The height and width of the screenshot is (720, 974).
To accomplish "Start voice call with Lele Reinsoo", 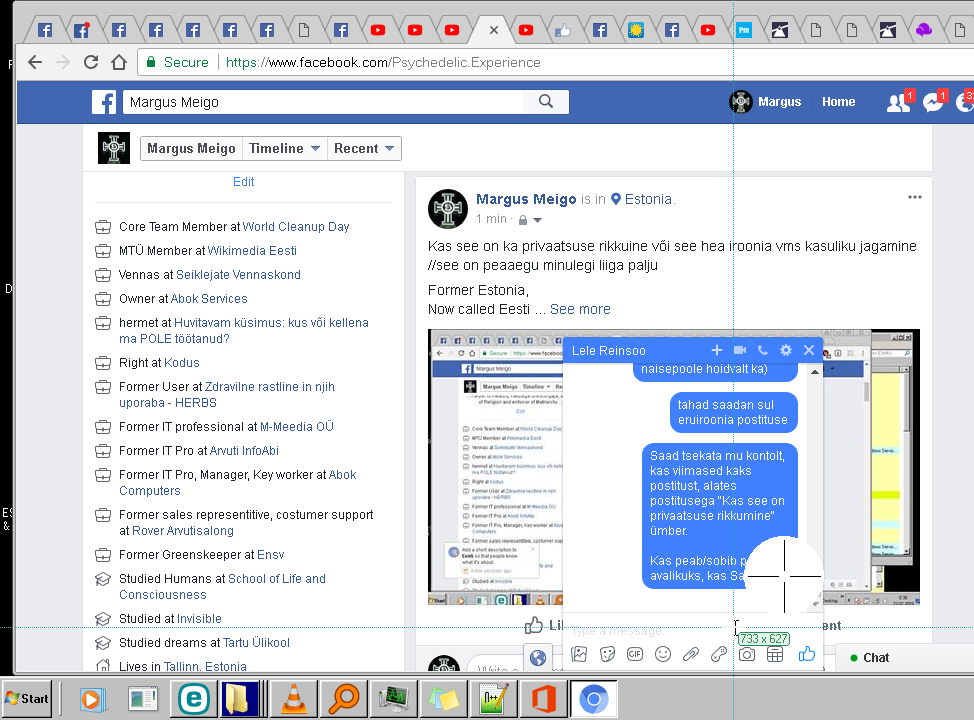I will (x=763, y=350).
